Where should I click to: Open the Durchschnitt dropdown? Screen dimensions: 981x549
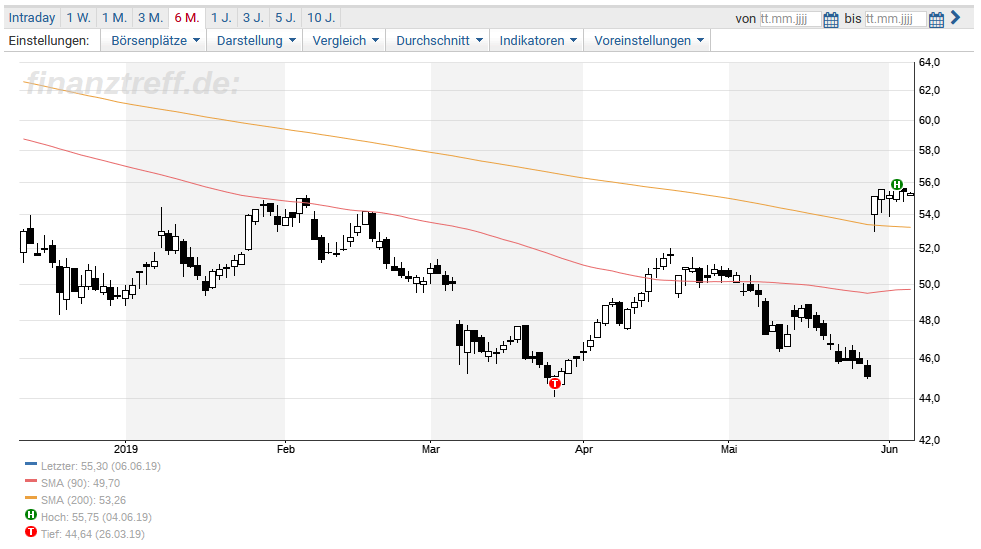pyautogui.click(x=439, y=41)
